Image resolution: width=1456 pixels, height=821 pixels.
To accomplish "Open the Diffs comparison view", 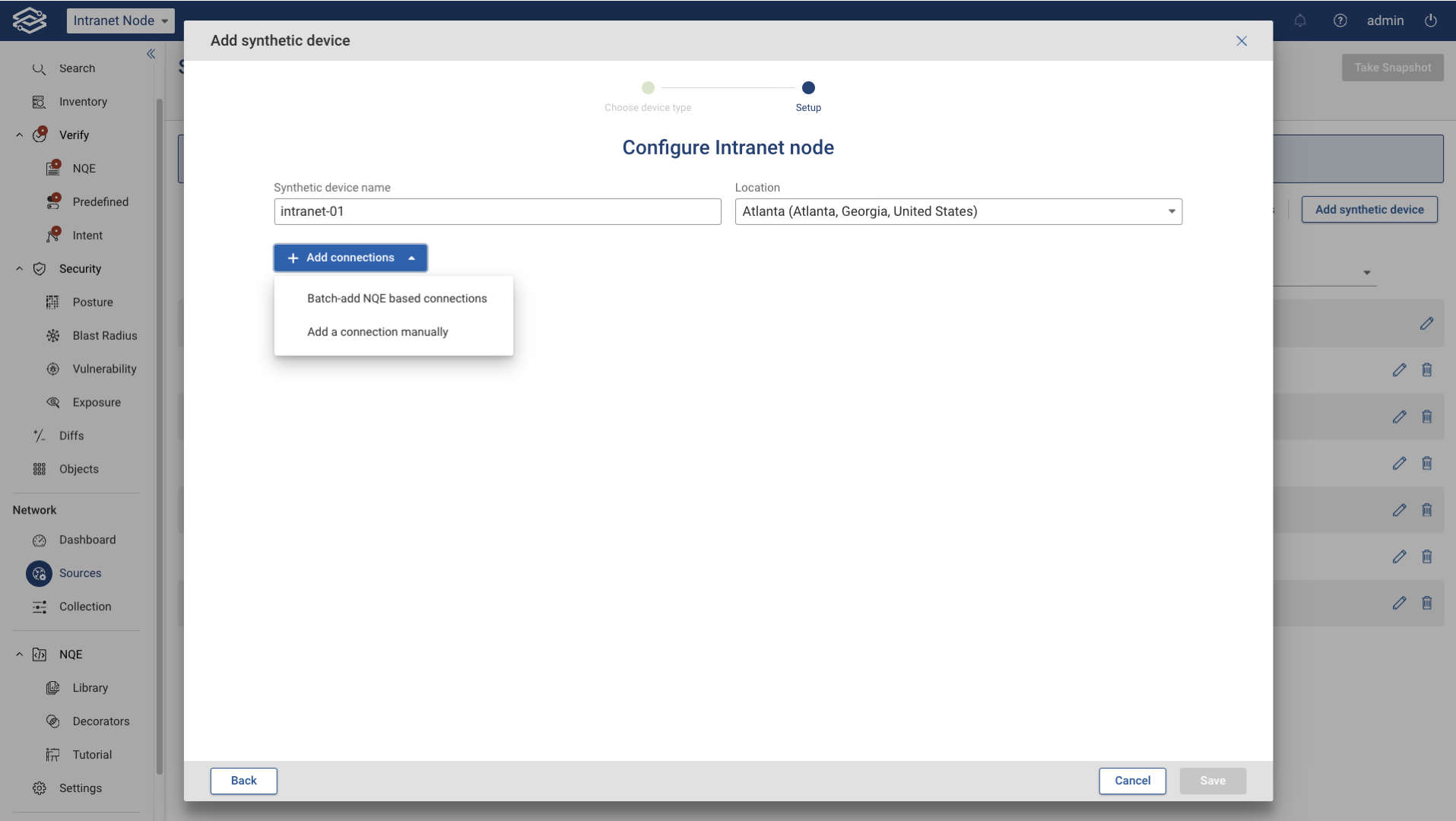I will (x=71, y=436).
